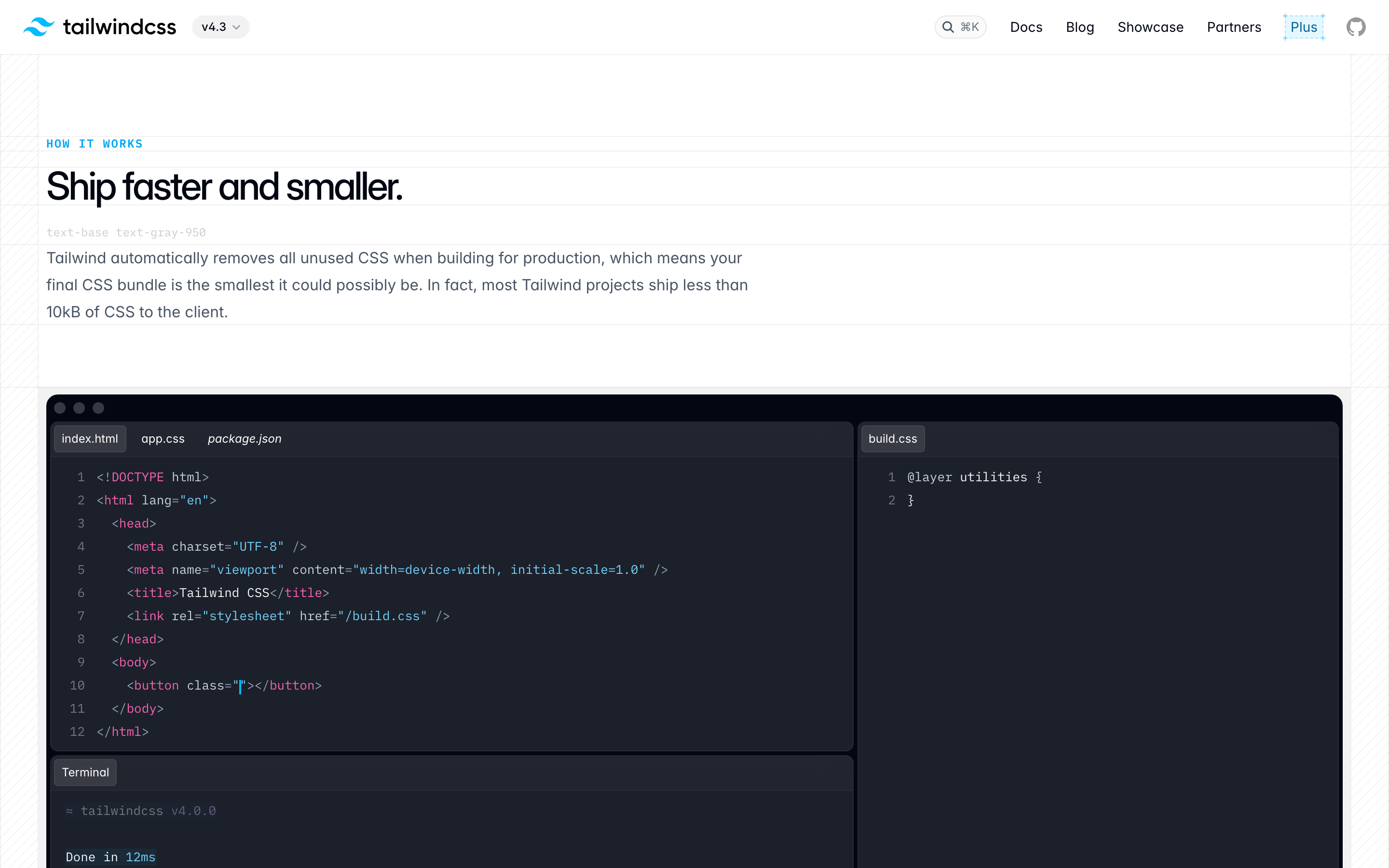Open the ⌘K search box
Viewport: 1389px width, 868px height.
pos(960,27)
